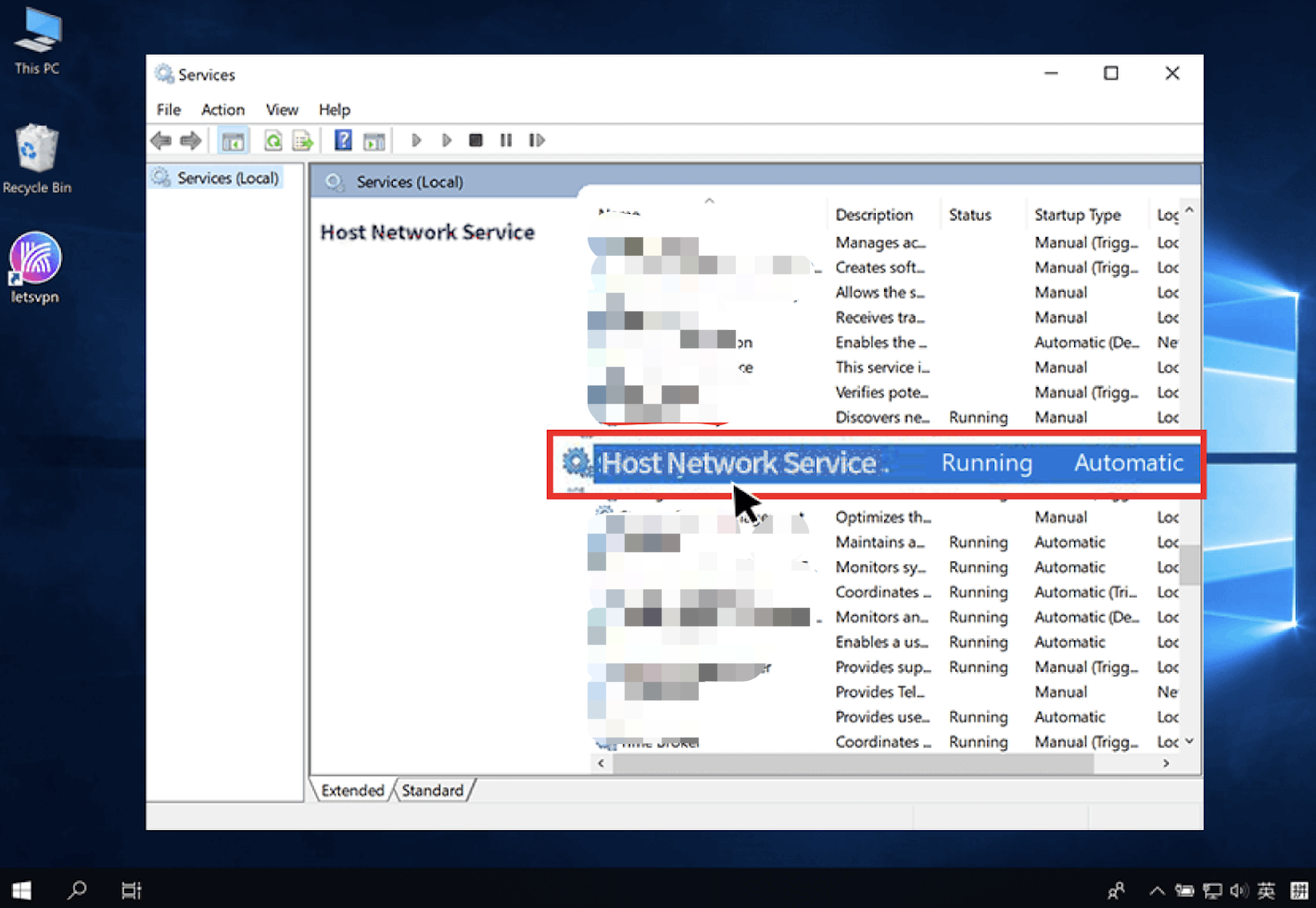The height and width of the screenshot is (908, 1316).
Task: Click the Restart Service toolbar button
Action: [537, 140]
